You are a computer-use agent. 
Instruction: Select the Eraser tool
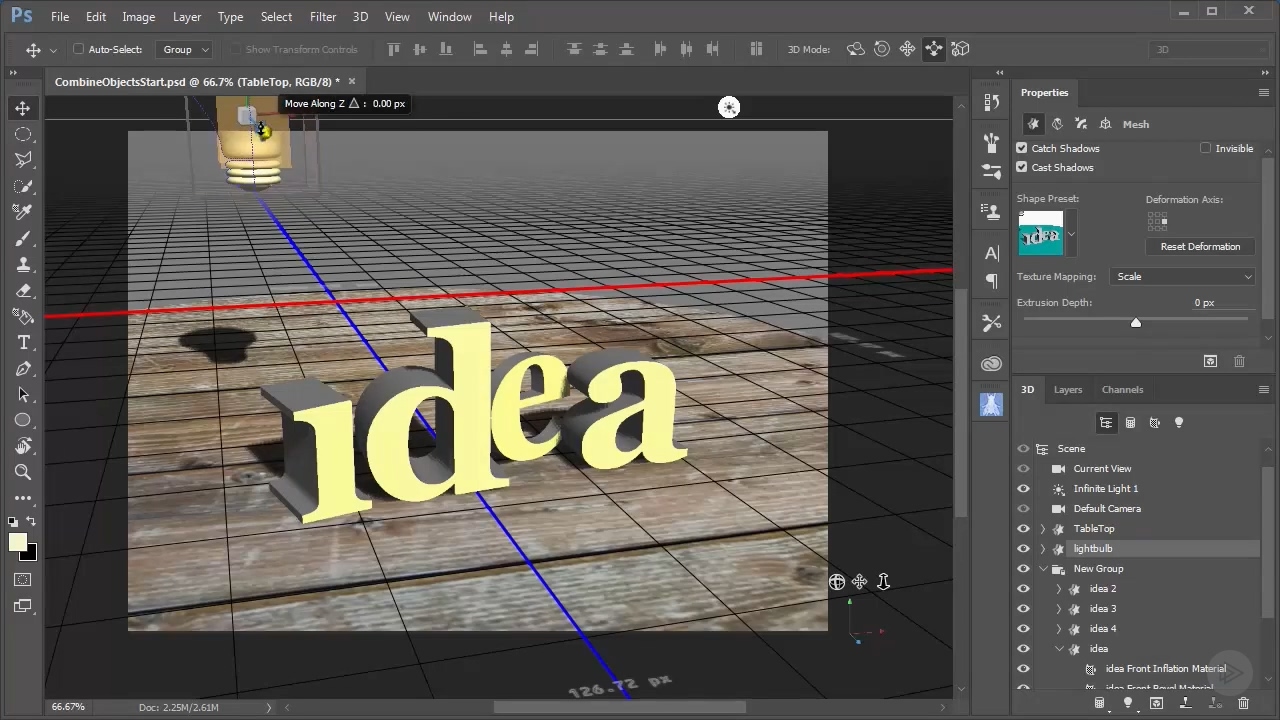(x=23, y=291)
